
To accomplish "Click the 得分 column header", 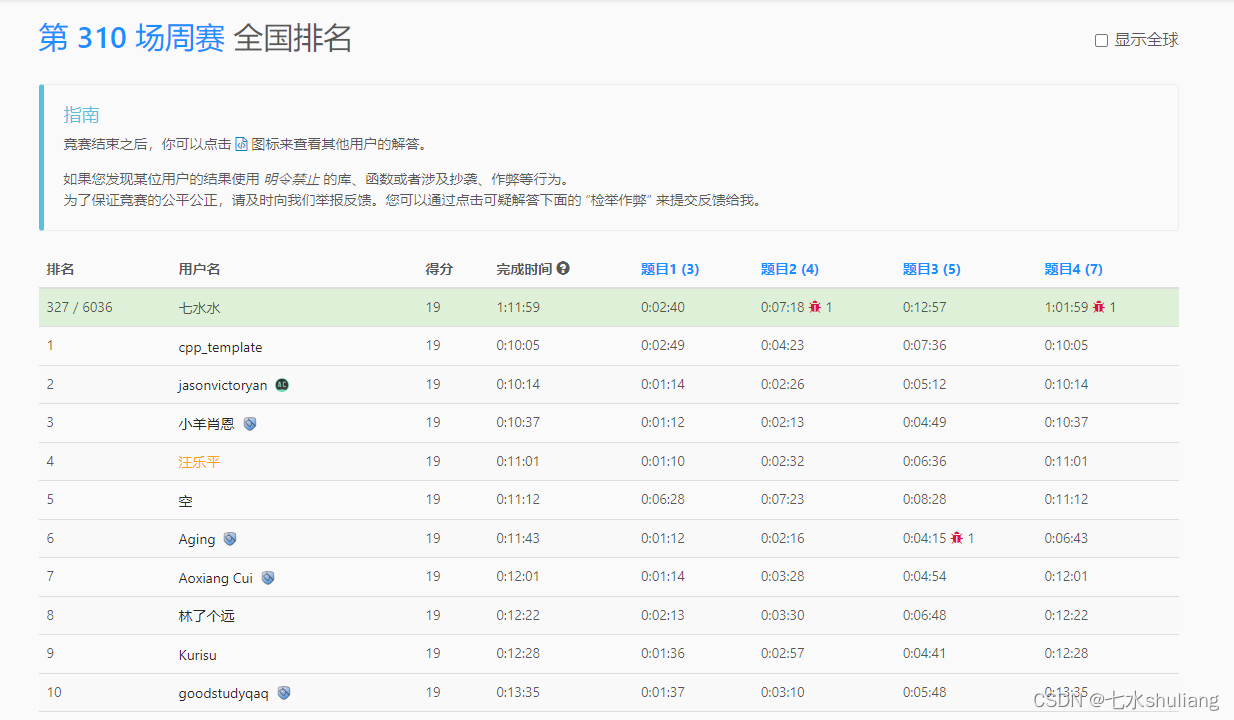I will pyautogui.click(x=439, y=269).
